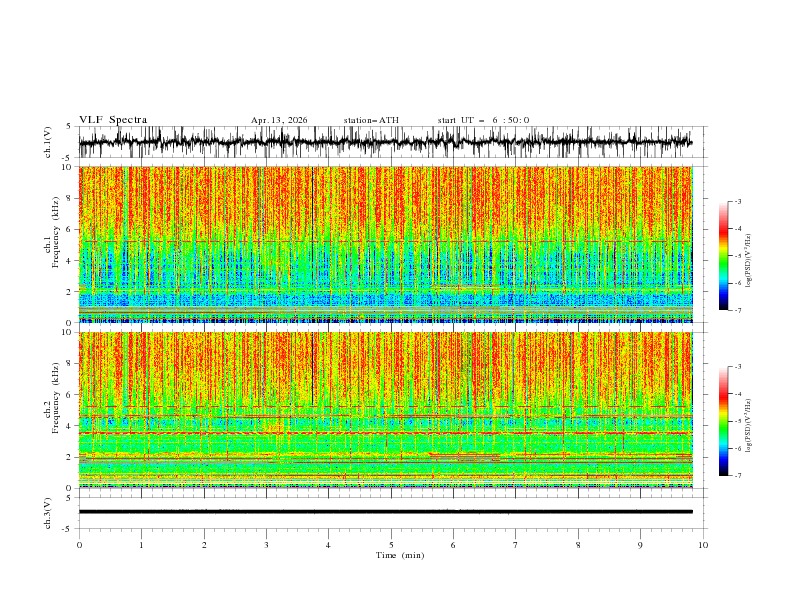The height and width of the screenshot is (612, 792).
Task: Click the "-7" label on ch.1 color scale
Action: (737, 310)
